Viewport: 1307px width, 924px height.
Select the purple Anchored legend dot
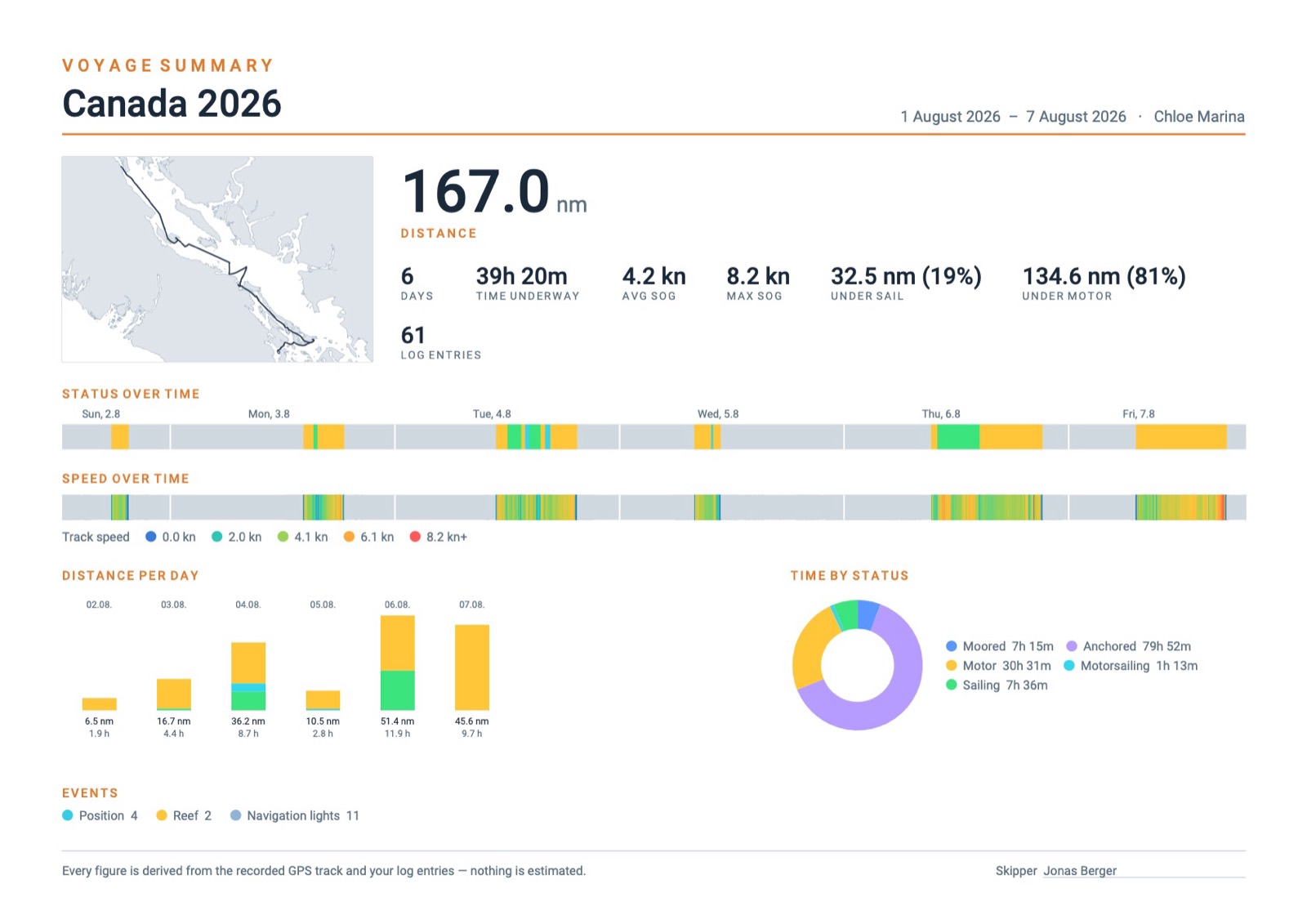click(1072, 646)
